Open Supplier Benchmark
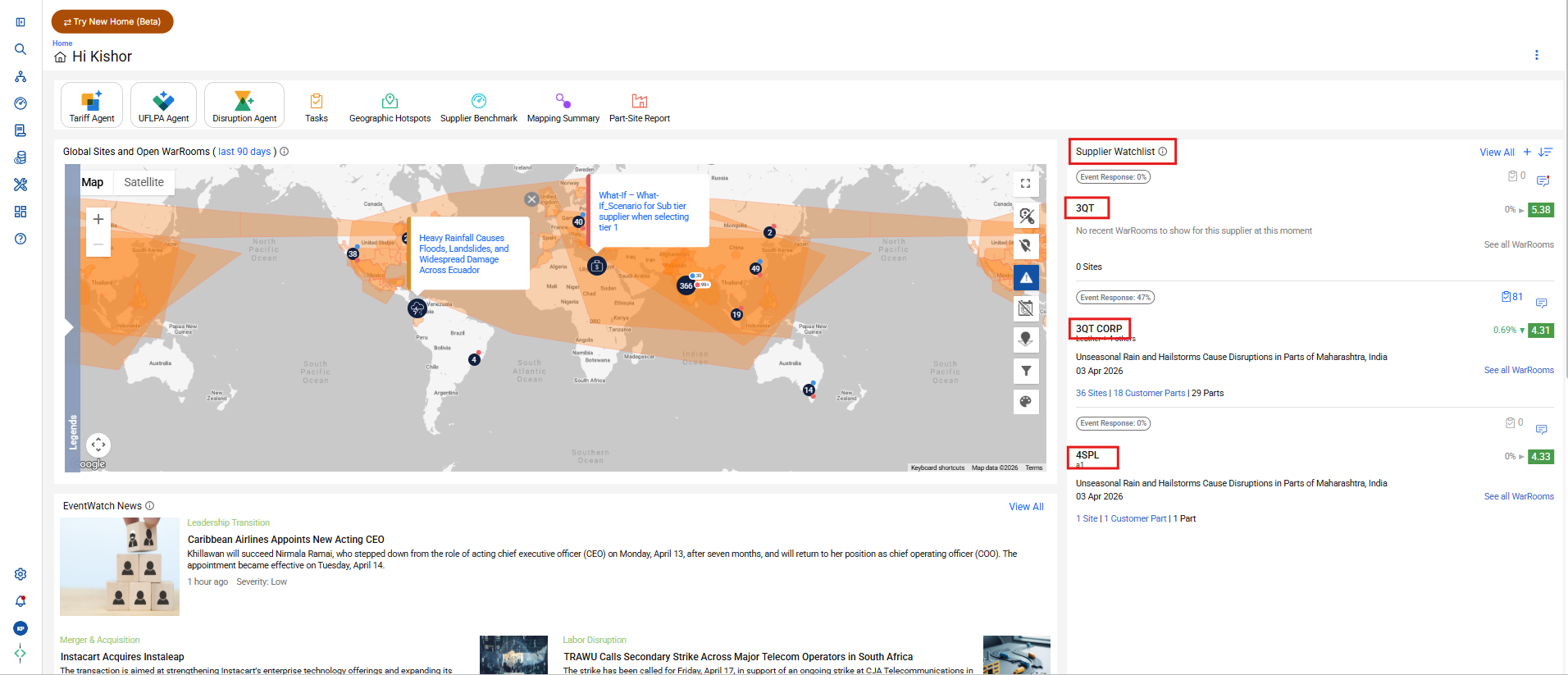Screen dimensions: 1568x675 (x=479, y=107)
